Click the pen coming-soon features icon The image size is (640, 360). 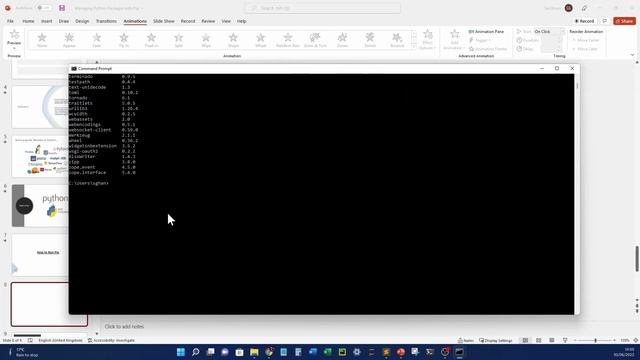click(584, 8)
